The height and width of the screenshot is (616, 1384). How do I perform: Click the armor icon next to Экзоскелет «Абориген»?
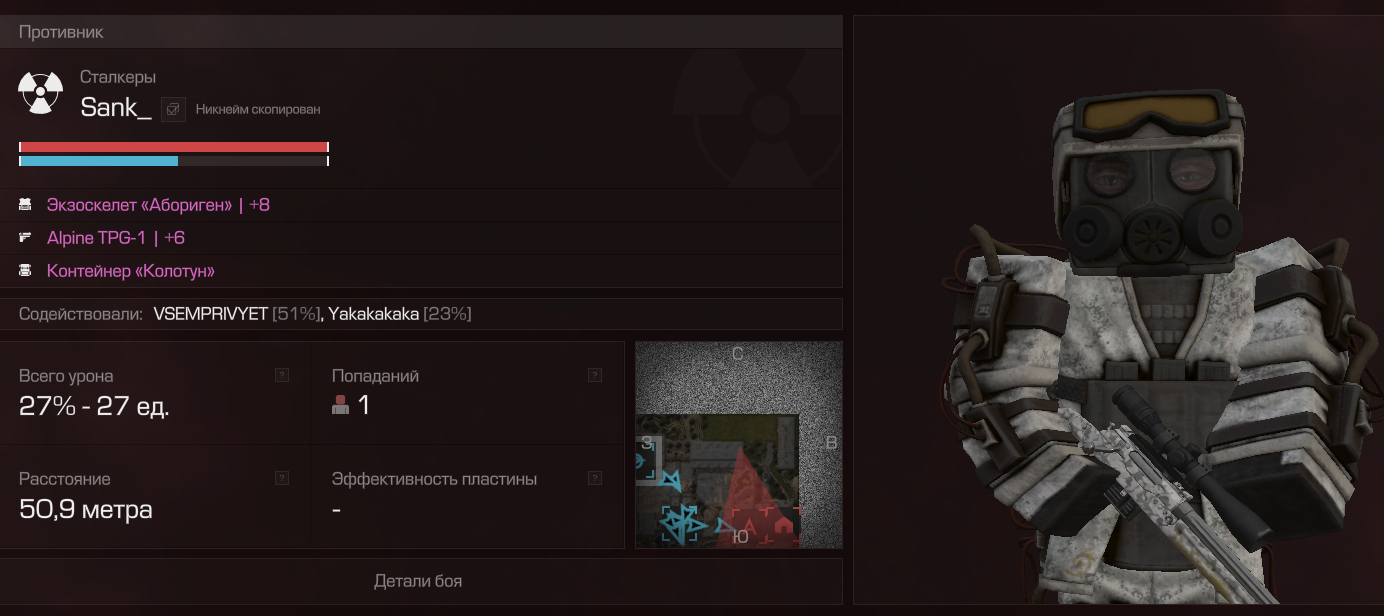(x=25, y=205)
